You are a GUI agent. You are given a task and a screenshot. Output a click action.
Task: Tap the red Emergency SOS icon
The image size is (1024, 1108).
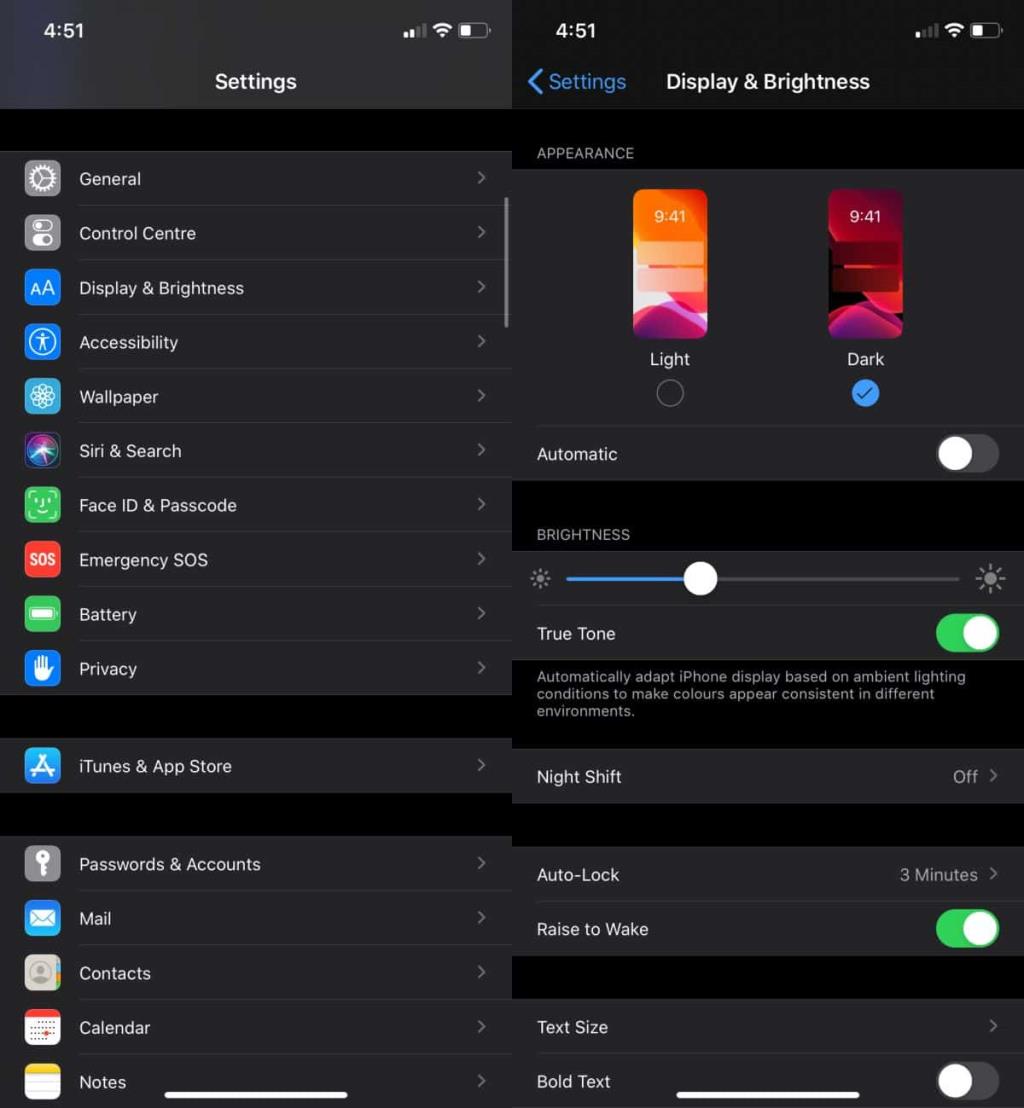41,559
